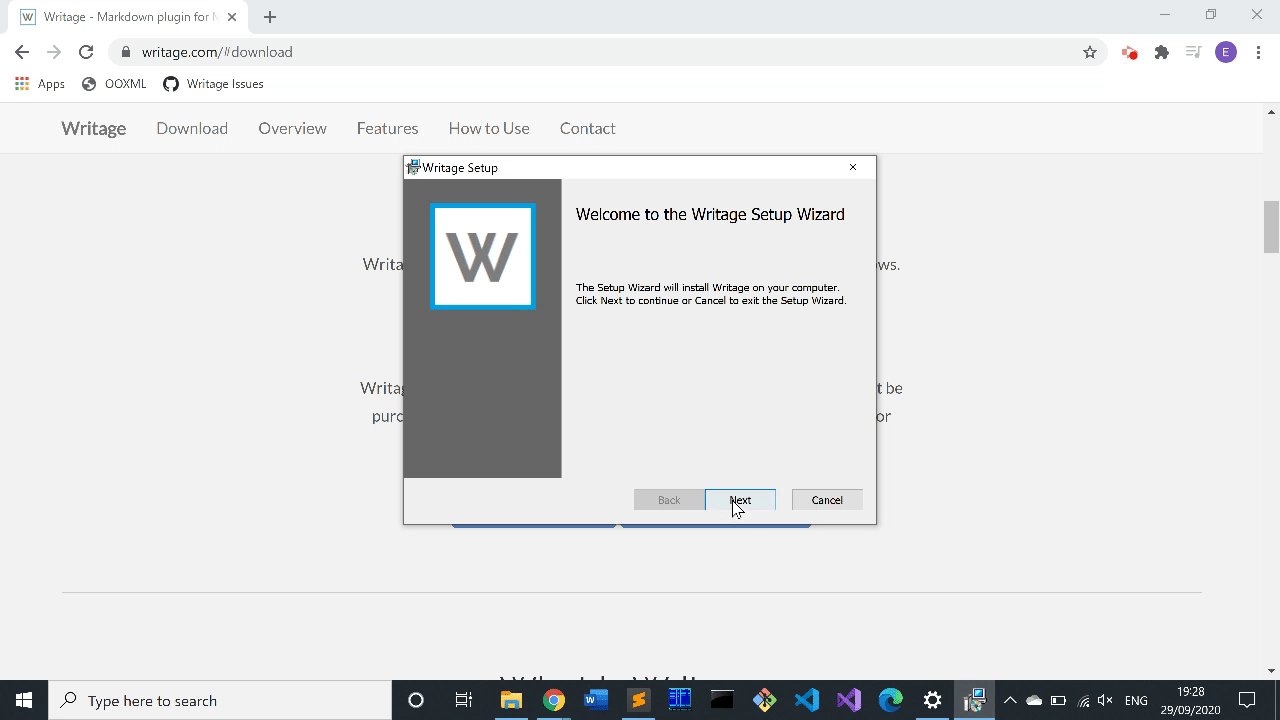Click the battery tray icon

tap(1058, 700)
